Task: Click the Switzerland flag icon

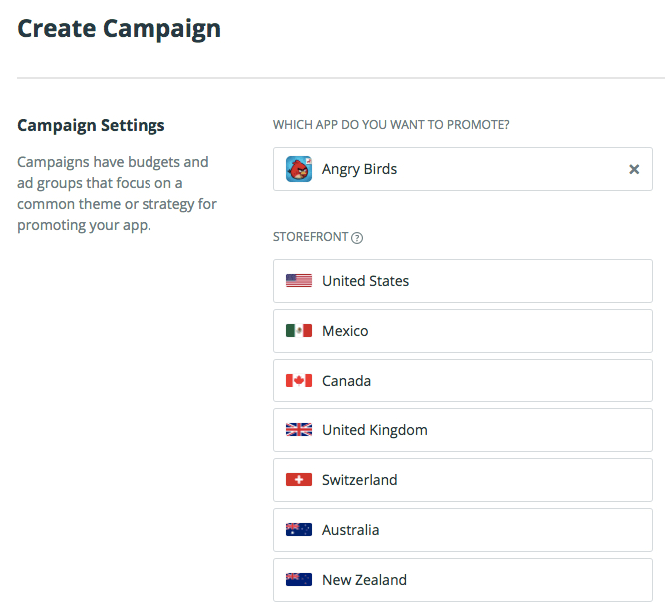Action: point(299,480)
